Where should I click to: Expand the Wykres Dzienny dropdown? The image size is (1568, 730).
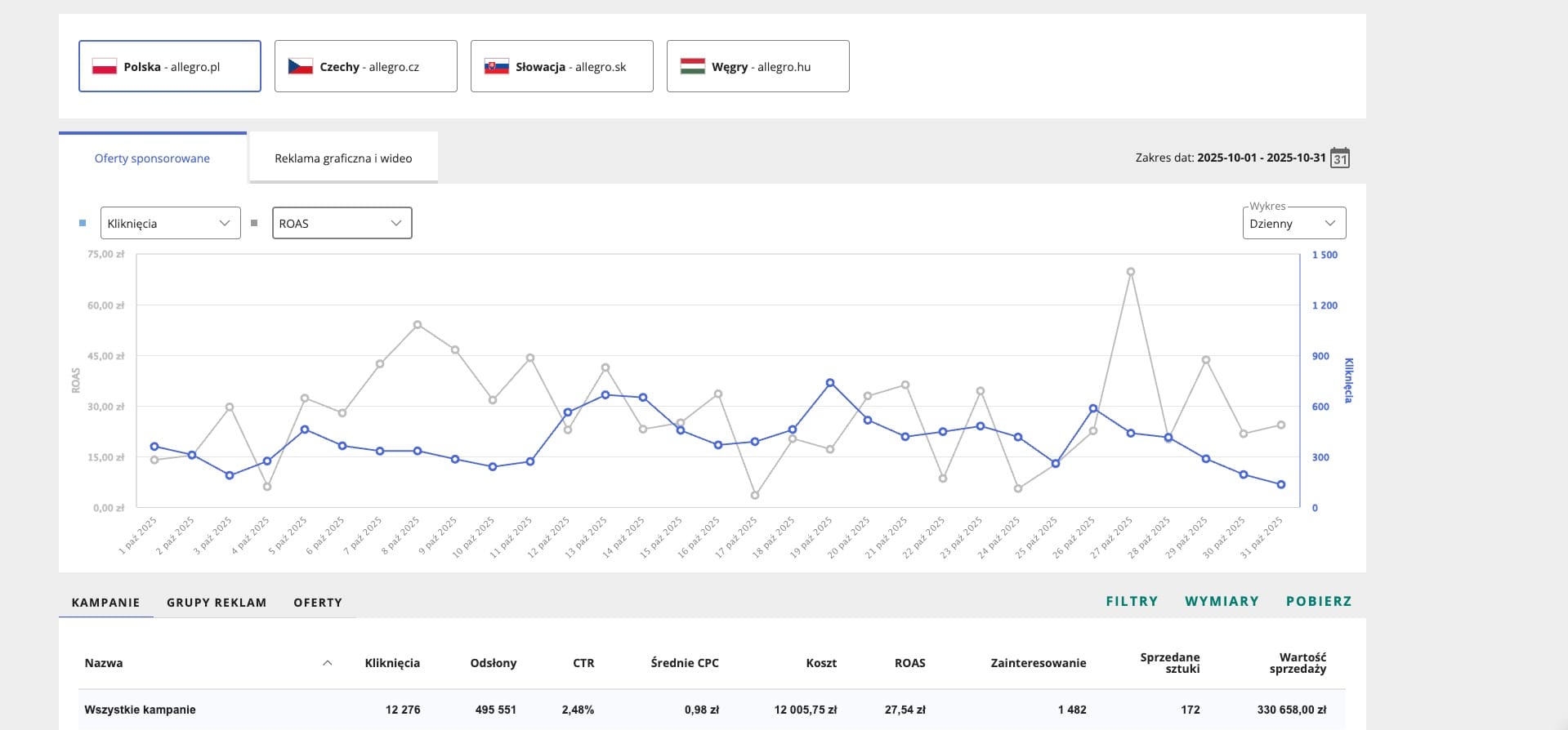coord(1293,224)
